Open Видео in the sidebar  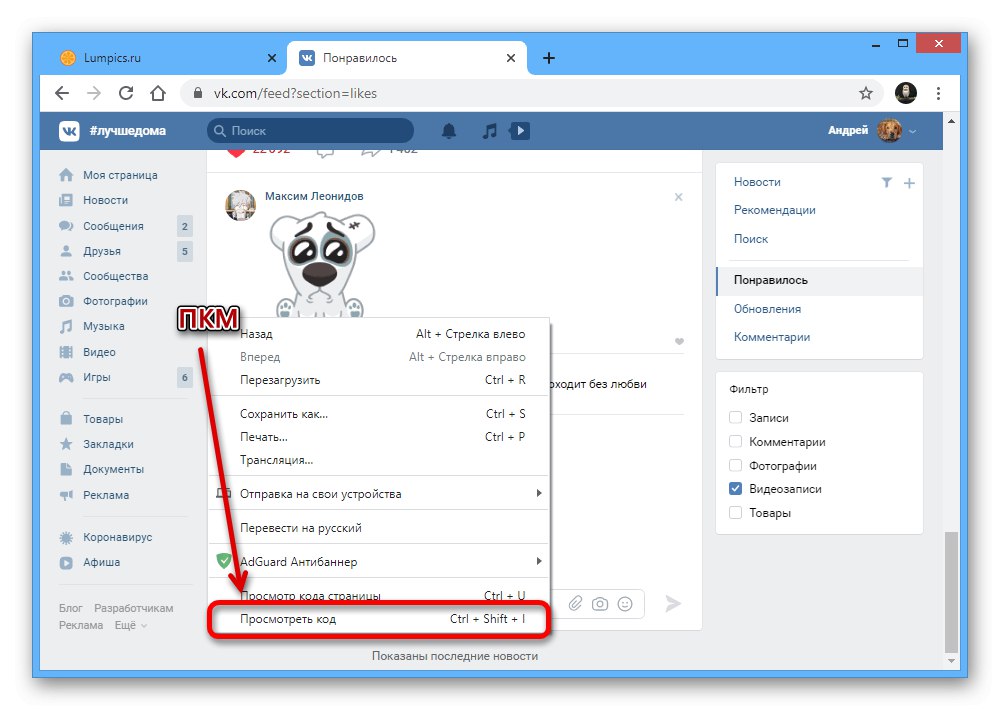coord(99,352)
